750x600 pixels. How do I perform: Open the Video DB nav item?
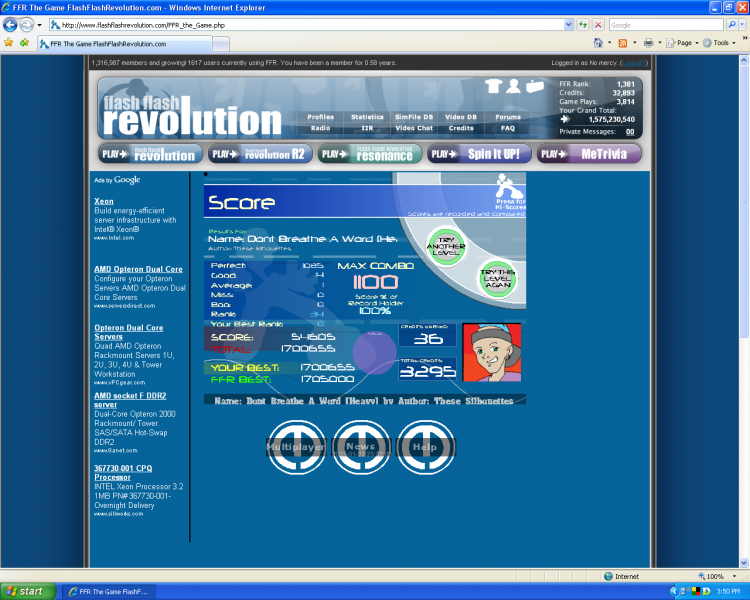pos(461,117)
